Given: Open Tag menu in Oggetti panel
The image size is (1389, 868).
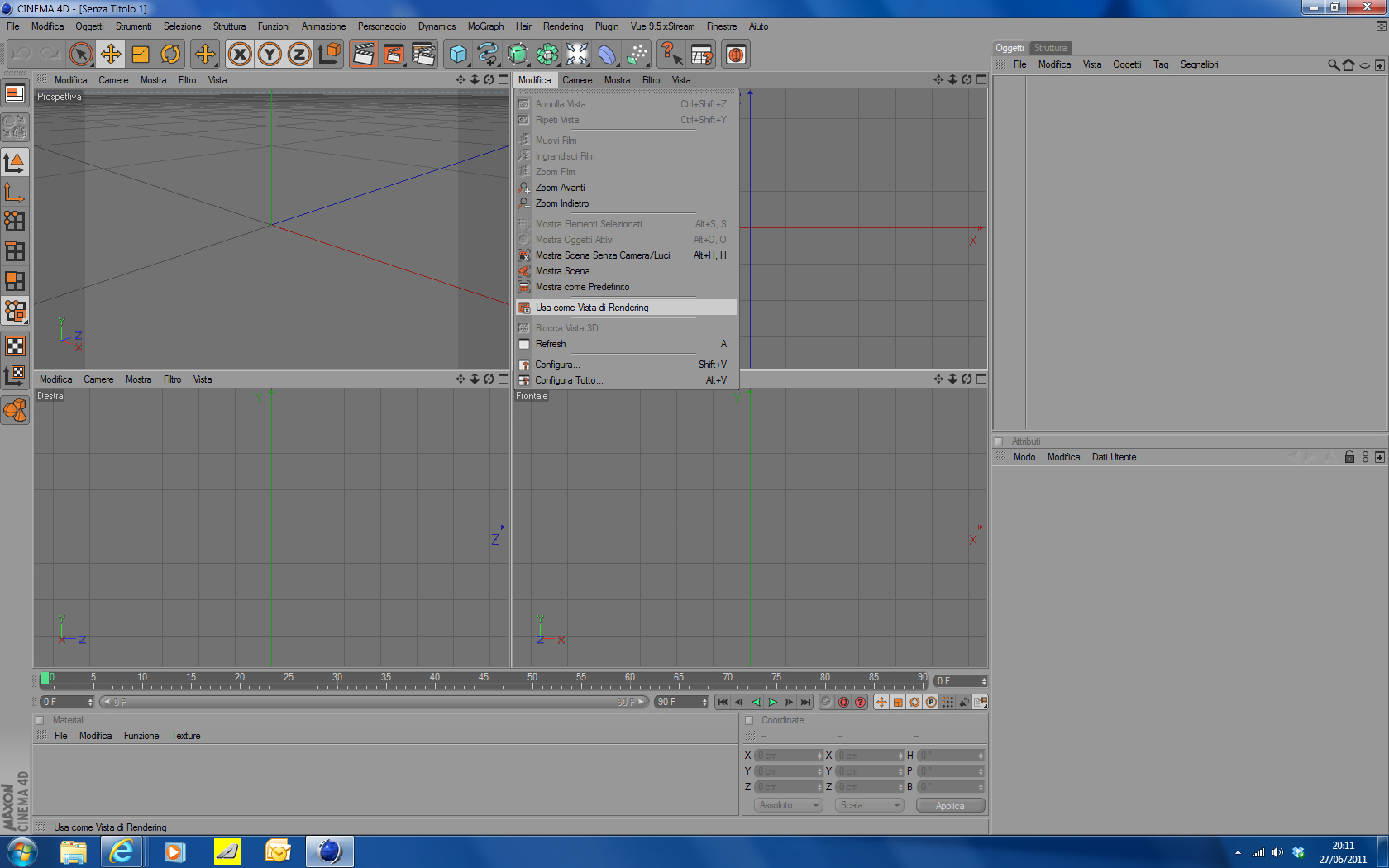Looking at the screenshot, I should click(x=1161, y=64).
